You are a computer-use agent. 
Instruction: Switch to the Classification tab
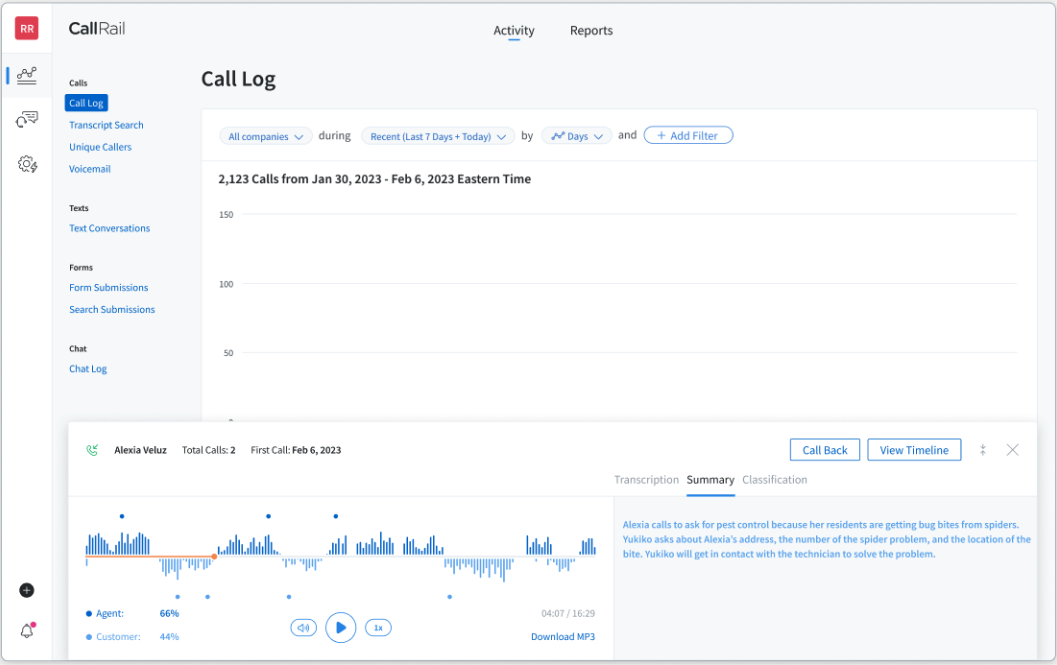point(774,480)
